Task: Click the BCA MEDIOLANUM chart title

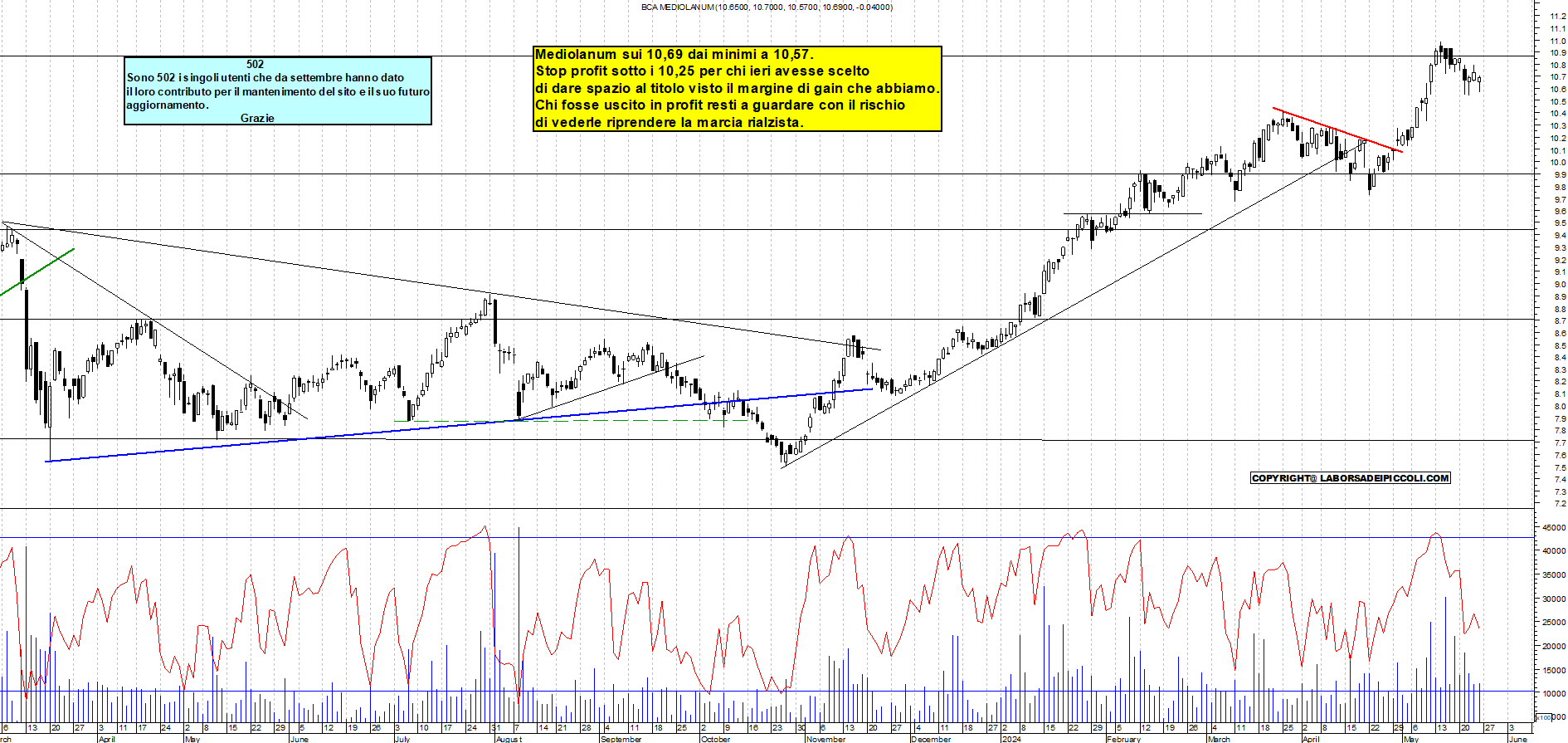Action: tap(767, 7)
